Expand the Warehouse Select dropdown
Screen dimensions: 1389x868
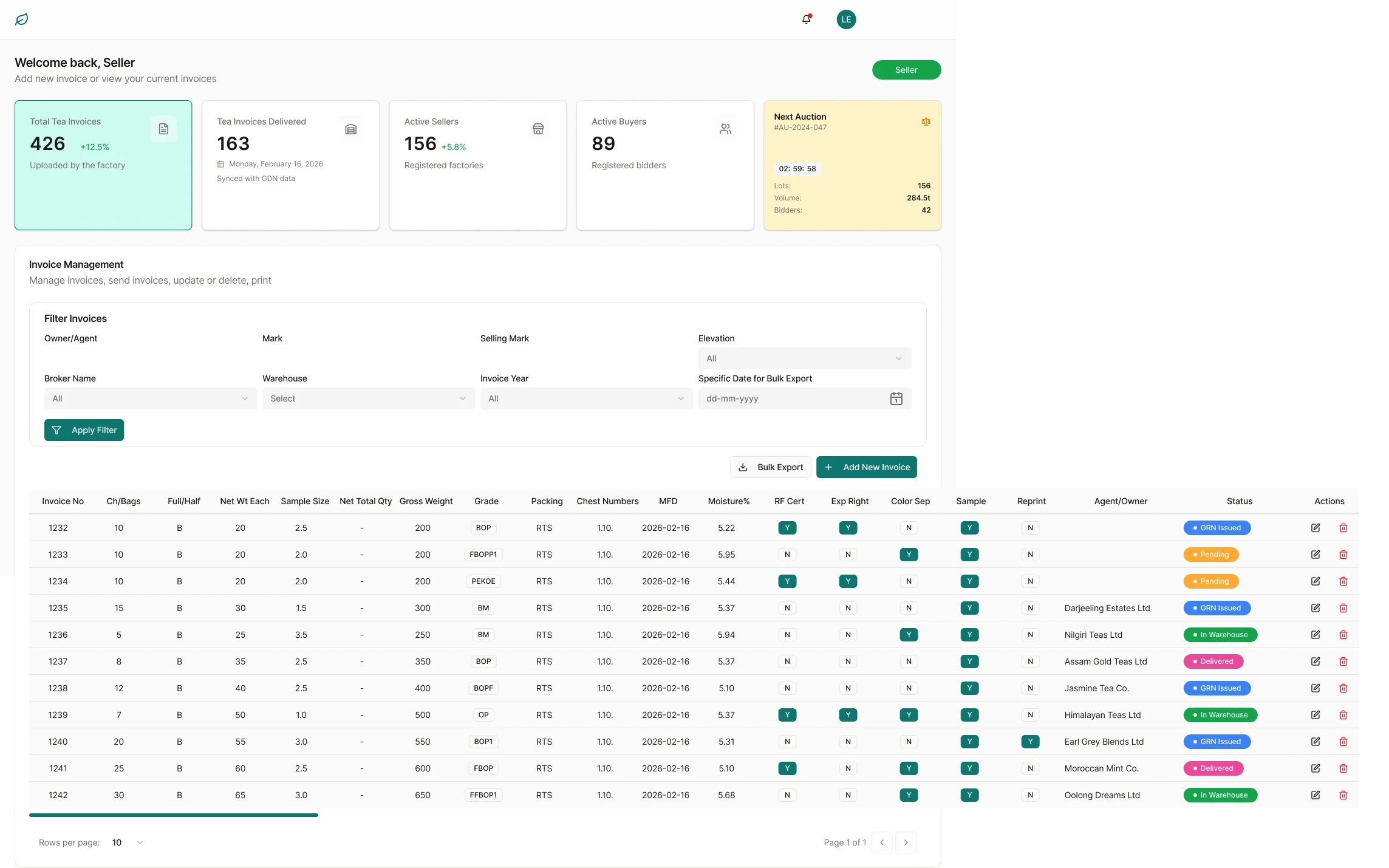tap(369, 398)
